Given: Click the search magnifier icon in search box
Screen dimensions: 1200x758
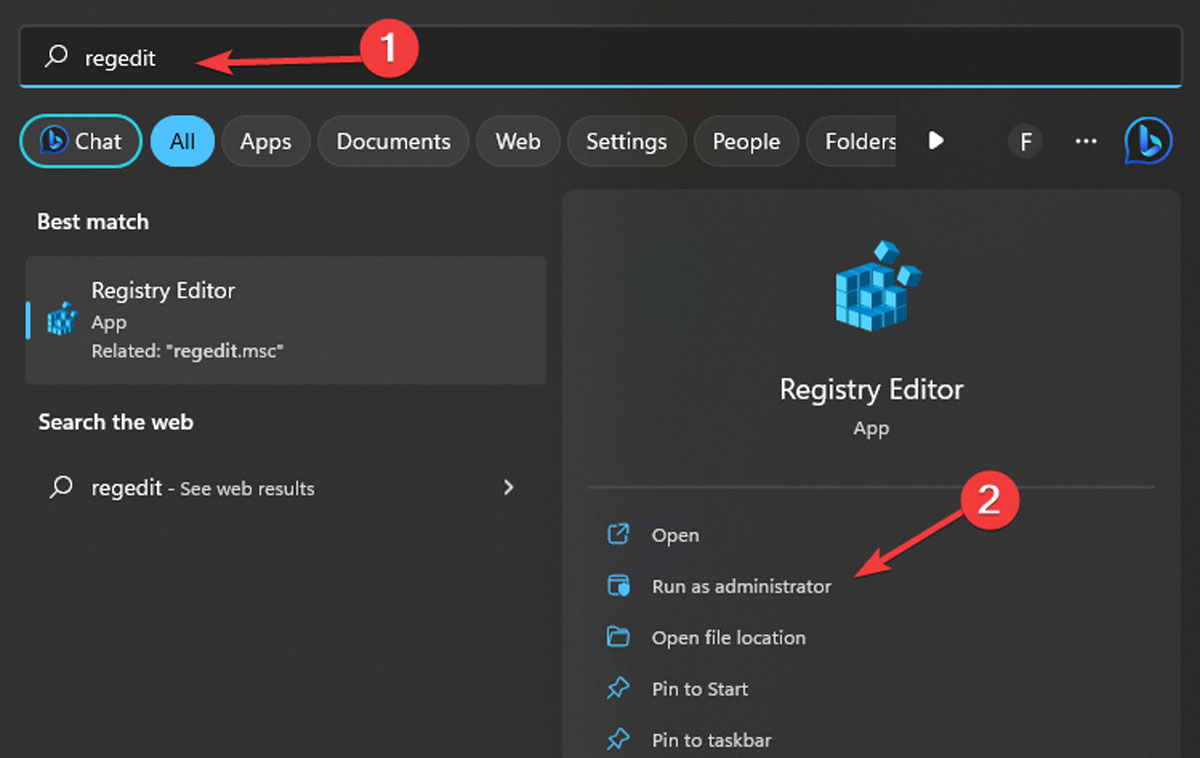Looking at the screenshot, I should [56, 57].
